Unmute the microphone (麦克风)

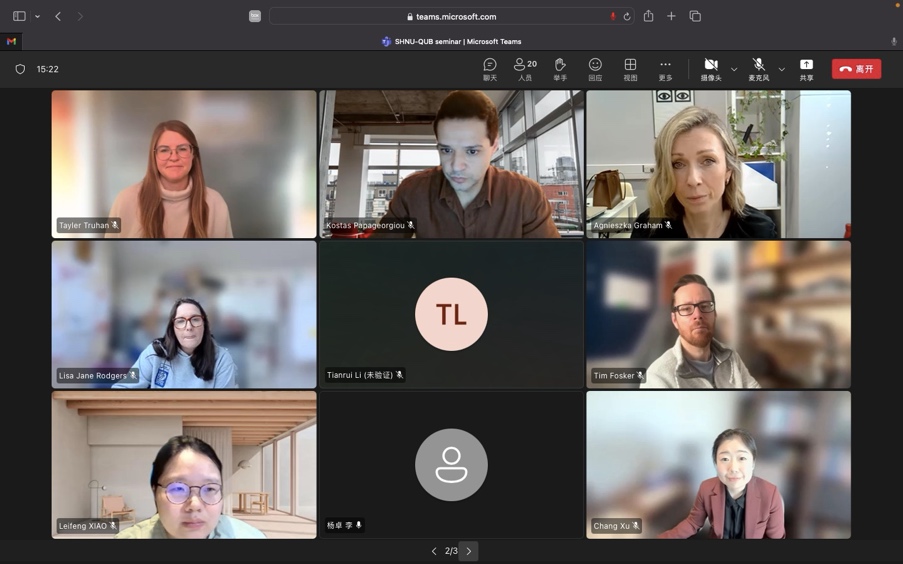pos(759,69)
